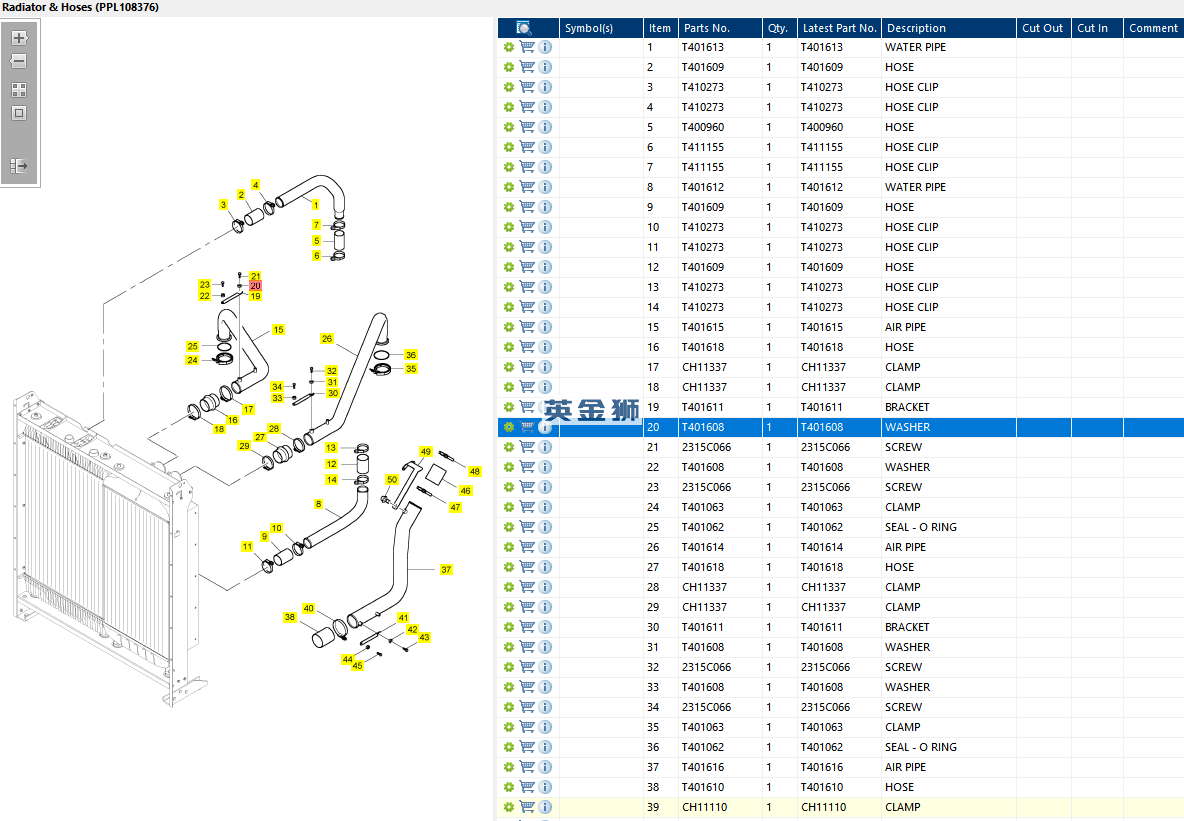The width and height of the screenshot is (1184, 821).
Task: Click the export diagram tool icon
Action: point(20,165)
